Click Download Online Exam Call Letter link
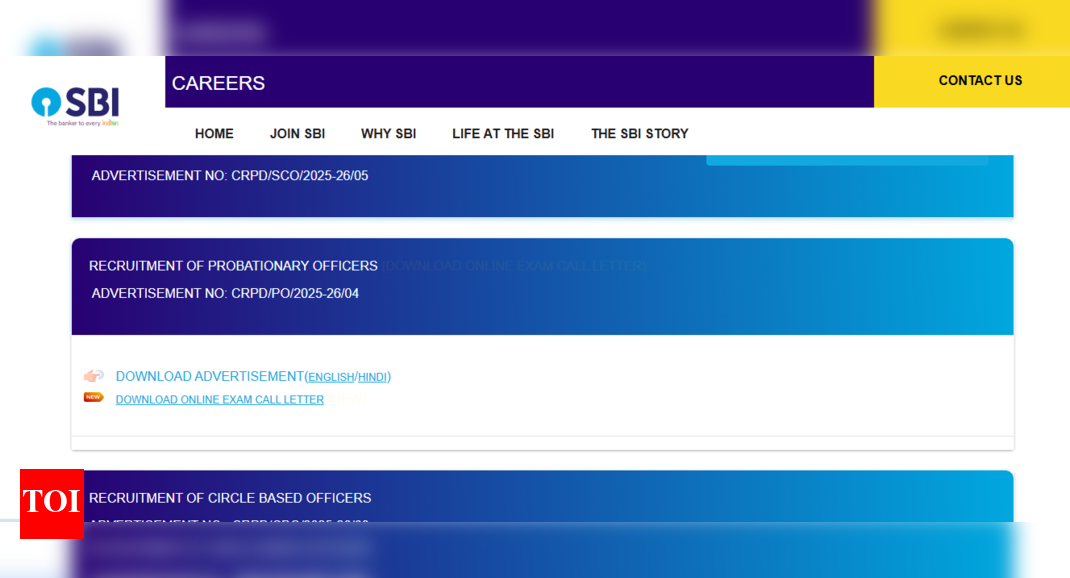 (x=220, y=400)
